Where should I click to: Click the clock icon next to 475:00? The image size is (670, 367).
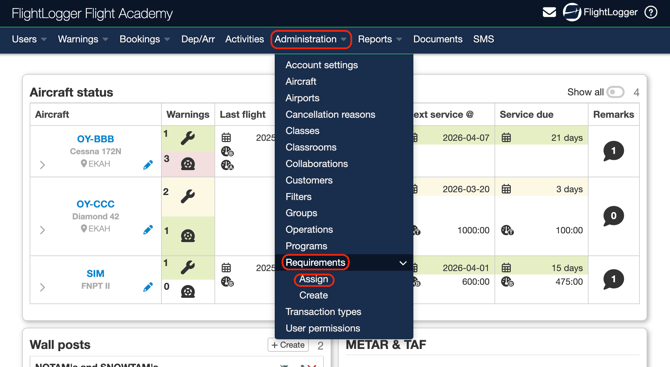point(507,282)
